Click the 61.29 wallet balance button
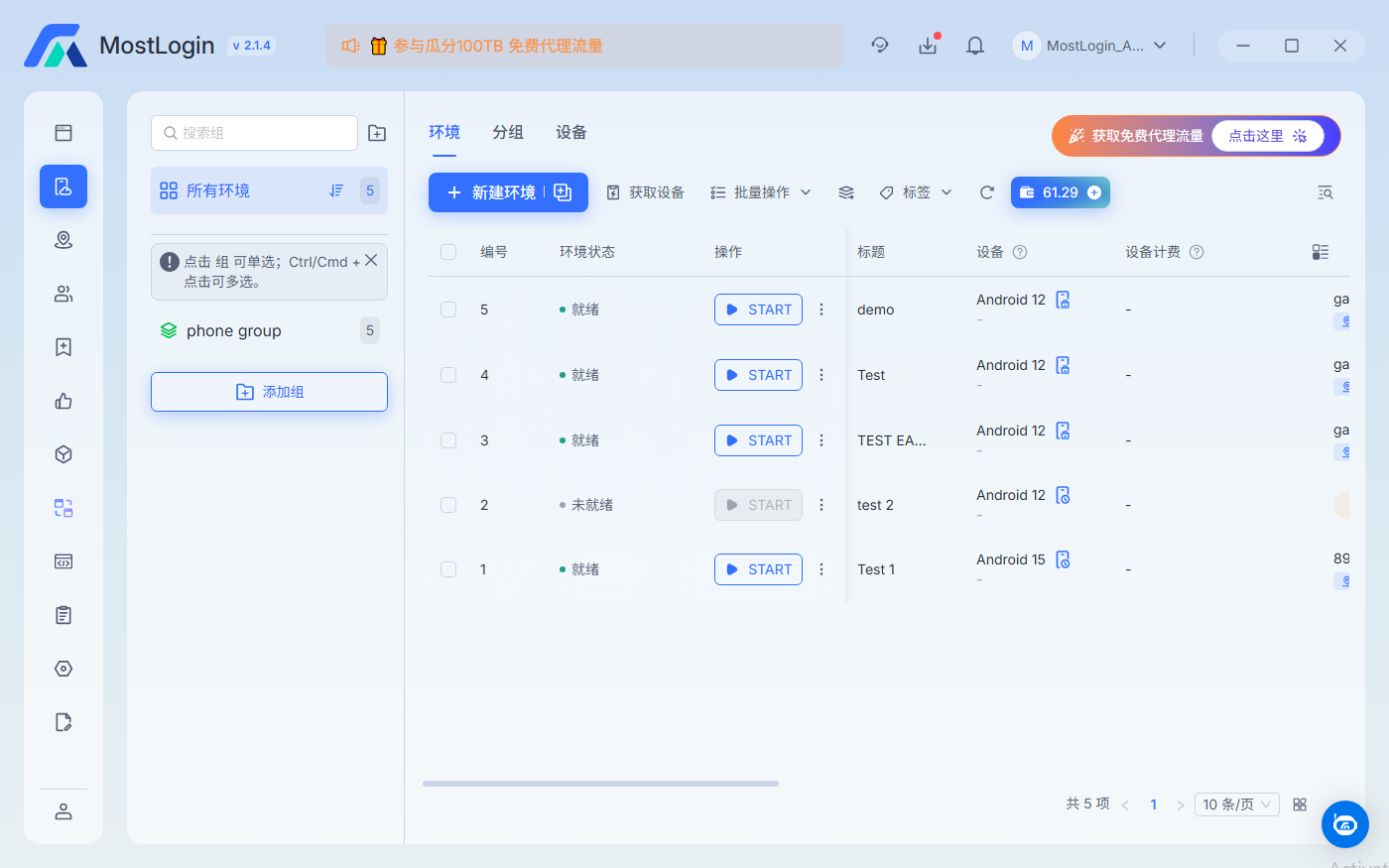The width and height of the screenshot is (1389, 868). (1061, 192)
